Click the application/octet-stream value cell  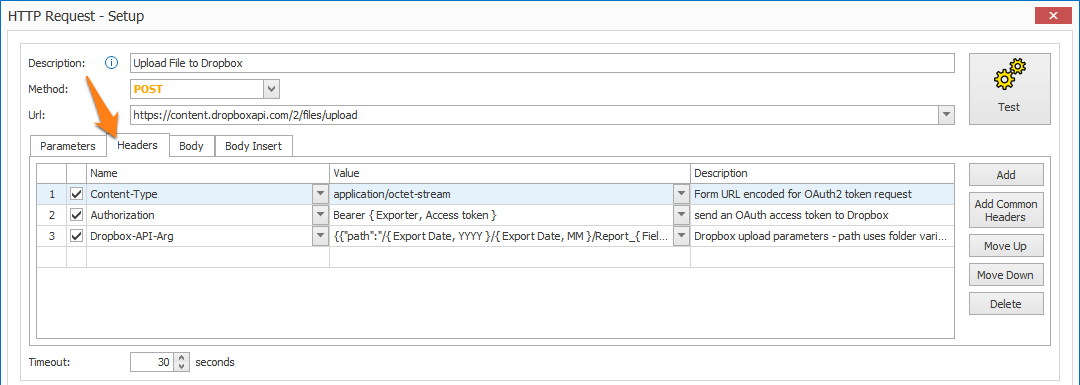click(x=501, y=194)
